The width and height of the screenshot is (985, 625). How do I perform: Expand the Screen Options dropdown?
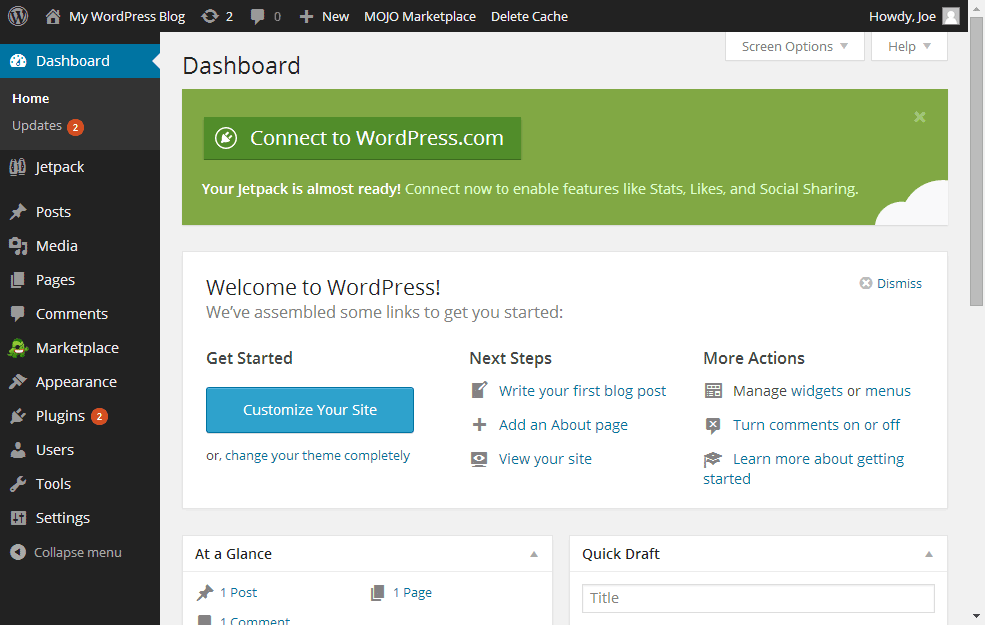795,46
